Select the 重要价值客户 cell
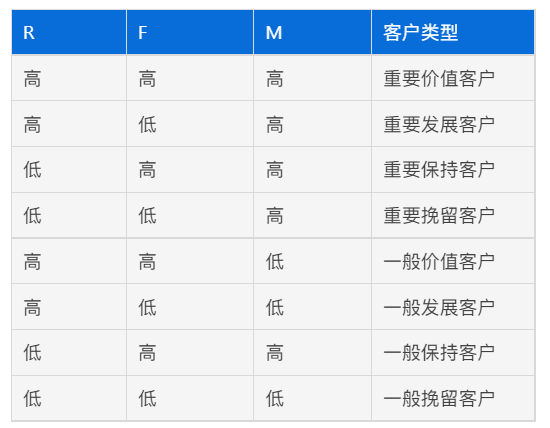This screenshot has height=428, width=550. (453, 78)
